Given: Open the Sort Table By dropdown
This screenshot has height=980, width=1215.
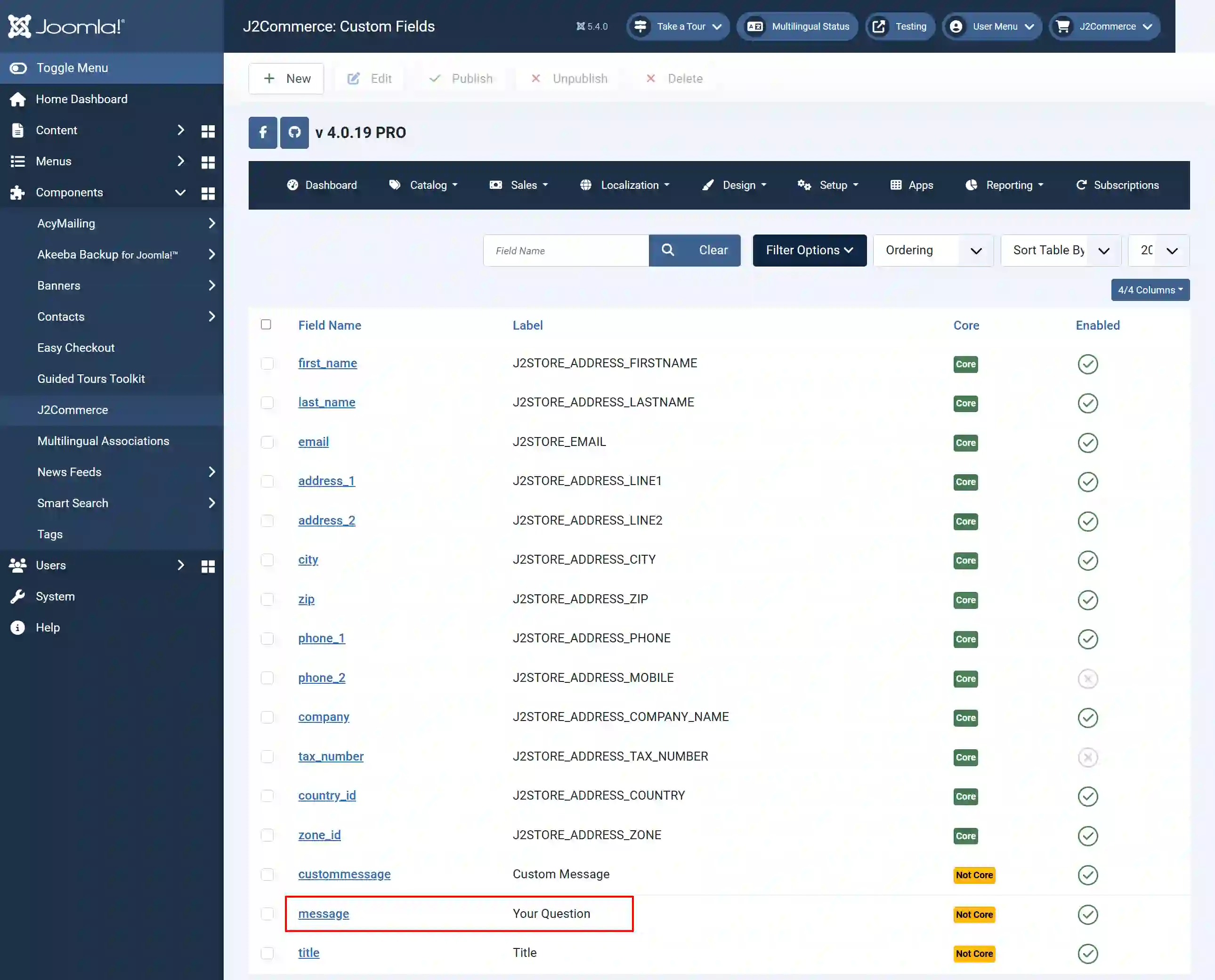Looking at the screenshot, I should coord(1061,250).
